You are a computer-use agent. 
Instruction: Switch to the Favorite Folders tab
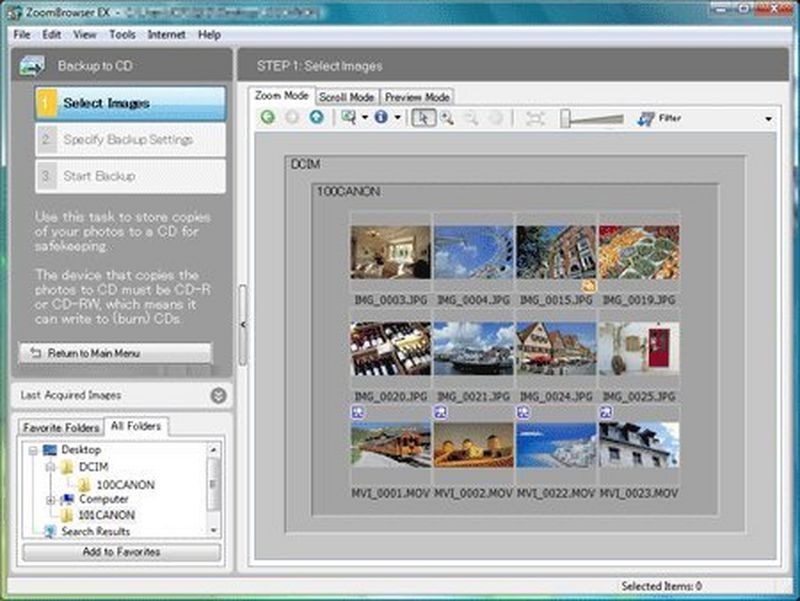pyautogui.click(x=60, y=427)
